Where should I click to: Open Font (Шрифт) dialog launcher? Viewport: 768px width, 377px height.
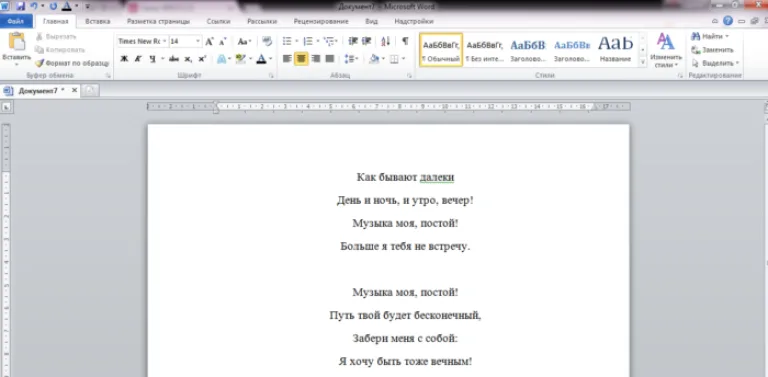(271, 76)
